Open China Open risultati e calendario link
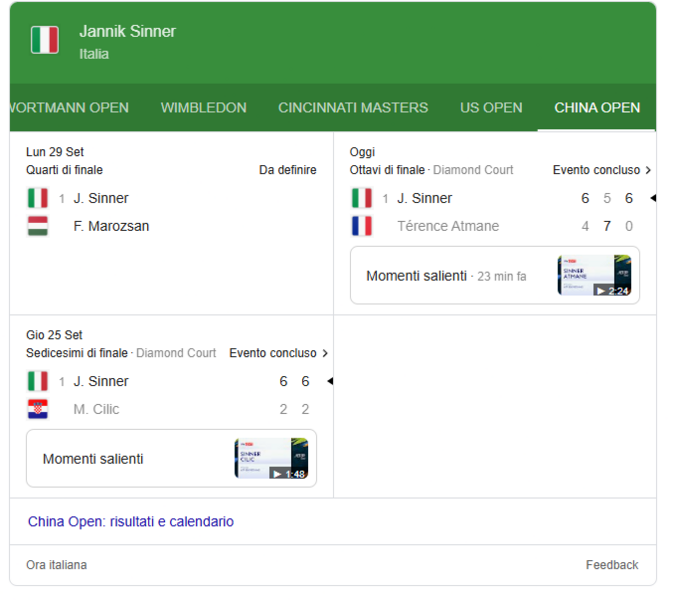Viewport: 675px width, 600px height. tap(131, 522)
